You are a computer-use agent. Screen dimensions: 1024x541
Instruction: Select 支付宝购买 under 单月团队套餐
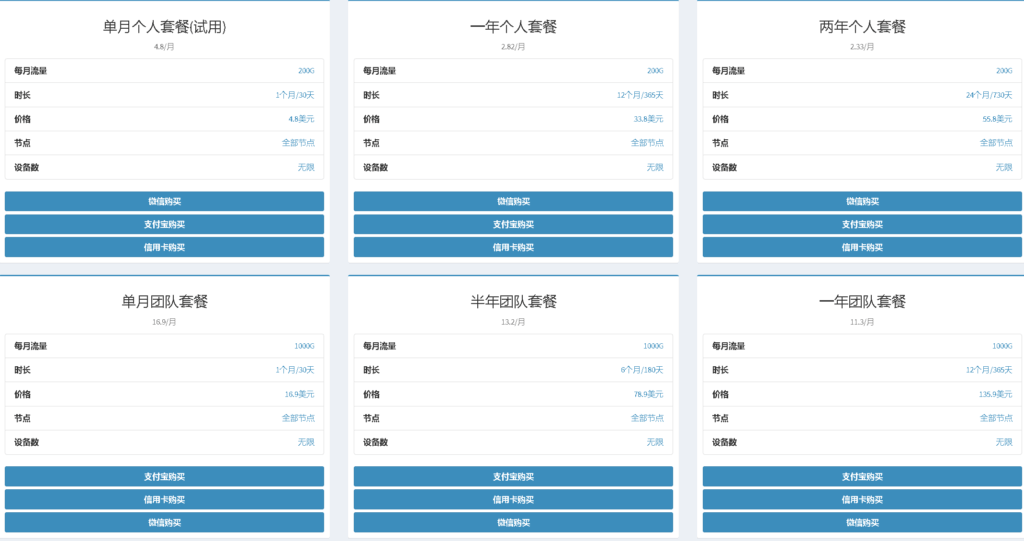click(164, 476)
